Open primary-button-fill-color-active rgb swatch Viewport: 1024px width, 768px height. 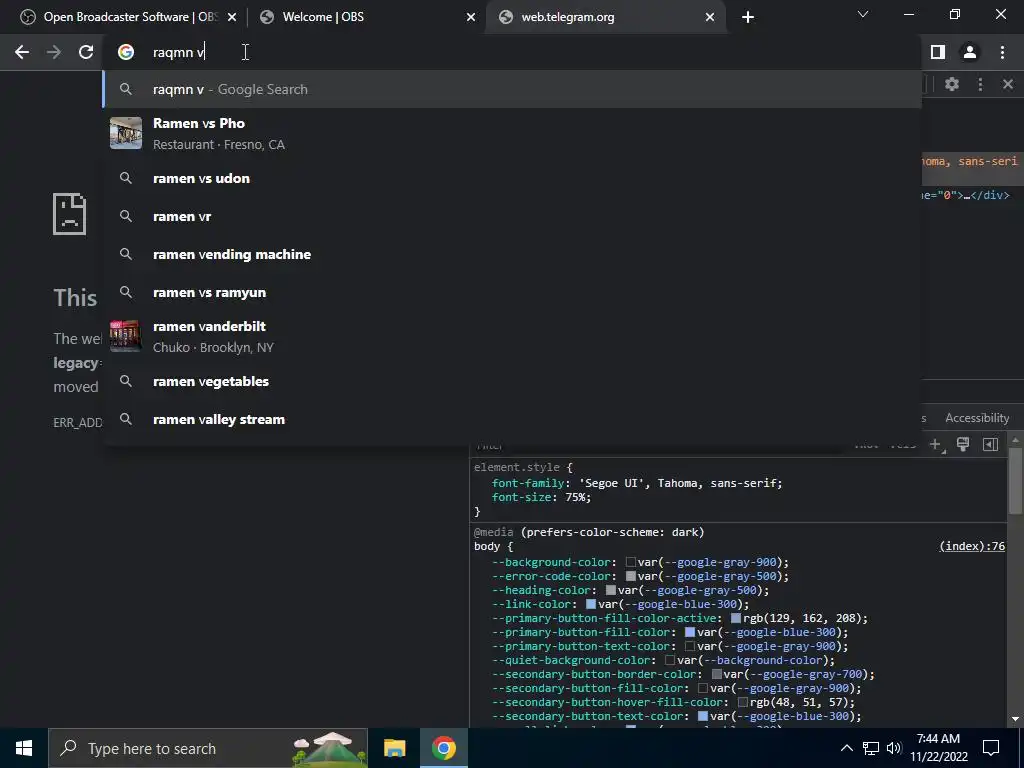tap(736, 618)
